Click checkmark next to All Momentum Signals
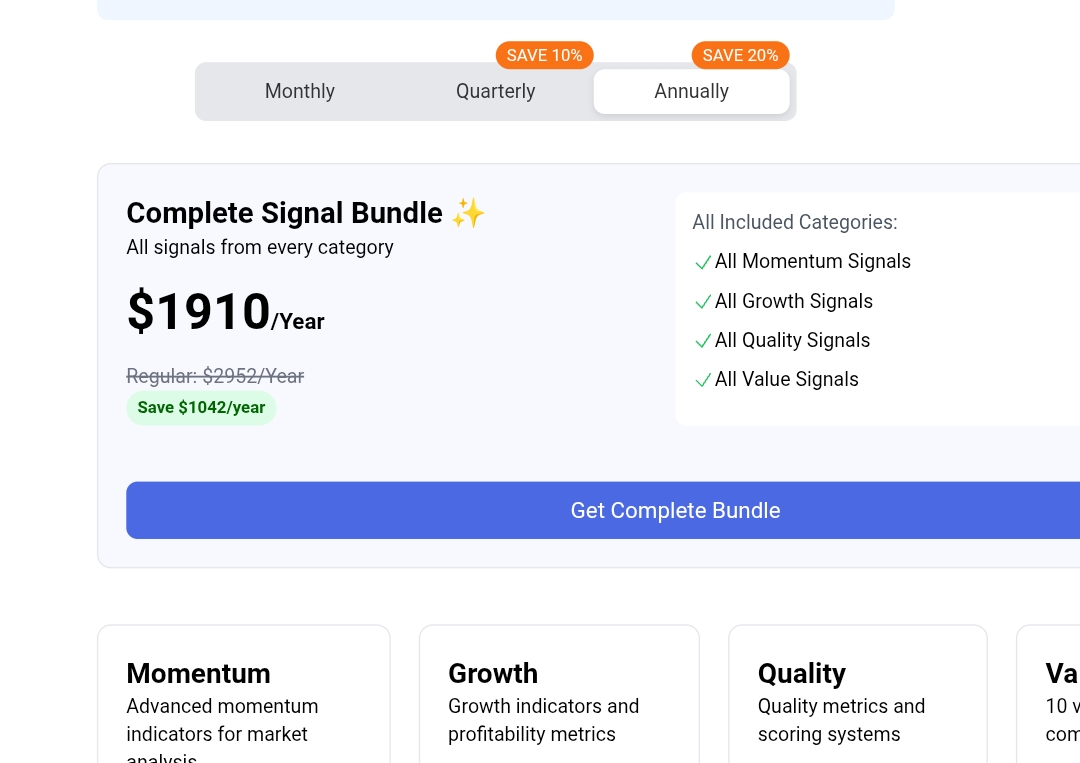Screen dimensions: 1080x763 703,262
